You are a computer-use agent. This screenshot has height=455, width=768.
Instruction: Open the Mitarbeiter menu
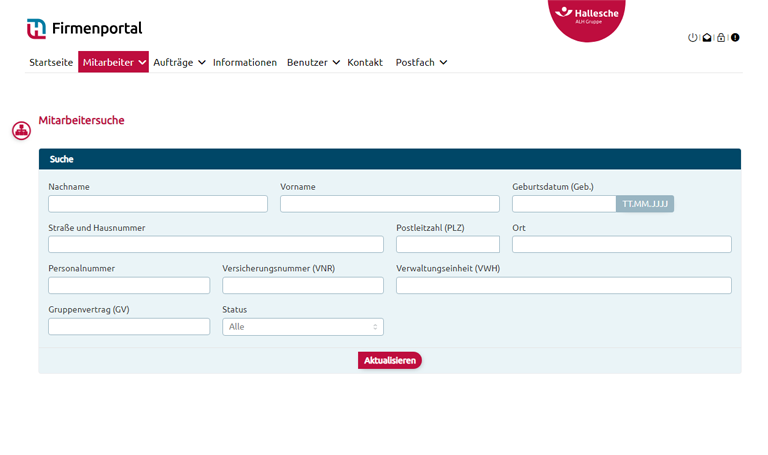114,62
